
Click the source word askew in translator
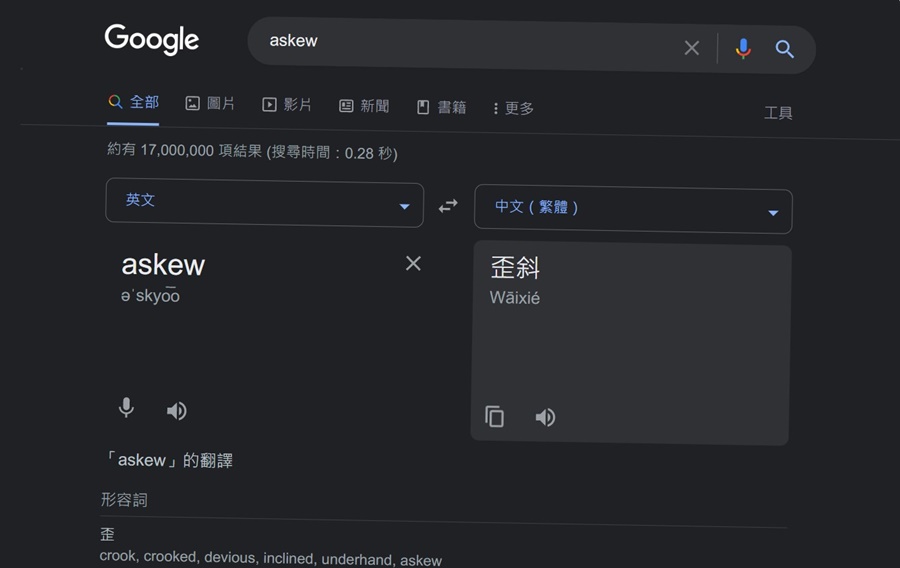(x=163, y=264)
